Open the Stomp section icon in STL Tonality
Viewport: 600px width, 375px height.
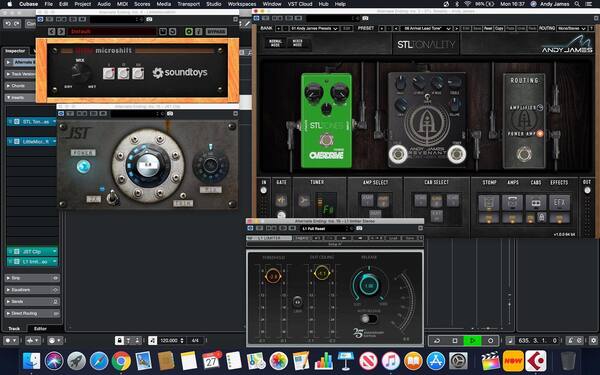489,202
